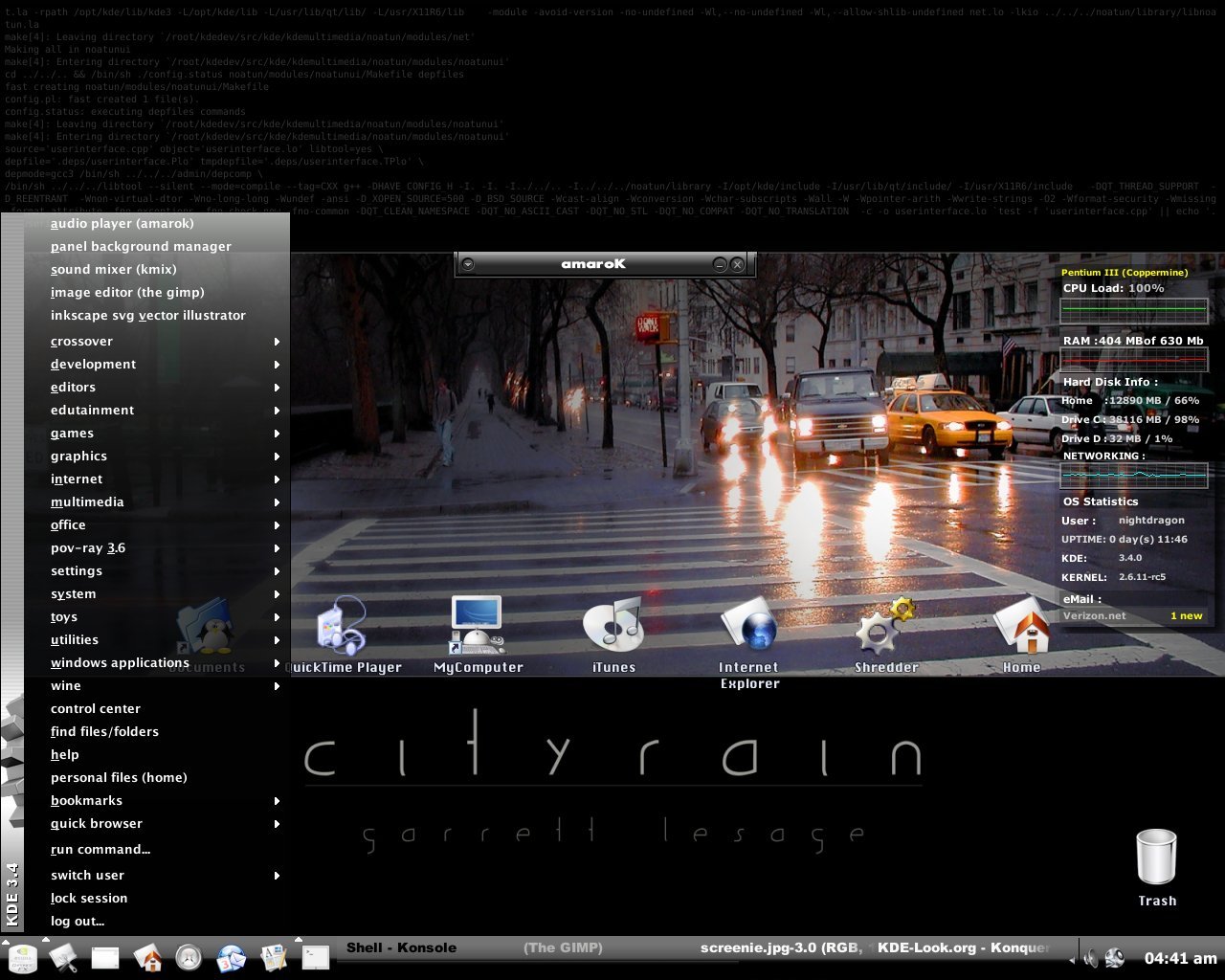The image size is (1225, 980).
Task: Click the 04:41 am panel clock
Action: click(1180, 958)
